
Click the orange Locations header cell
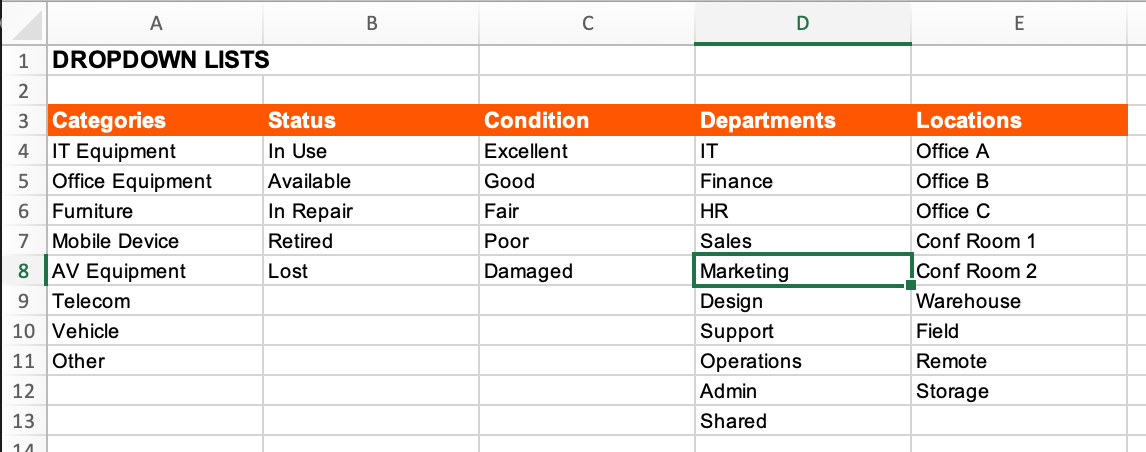click(1019, 121)
